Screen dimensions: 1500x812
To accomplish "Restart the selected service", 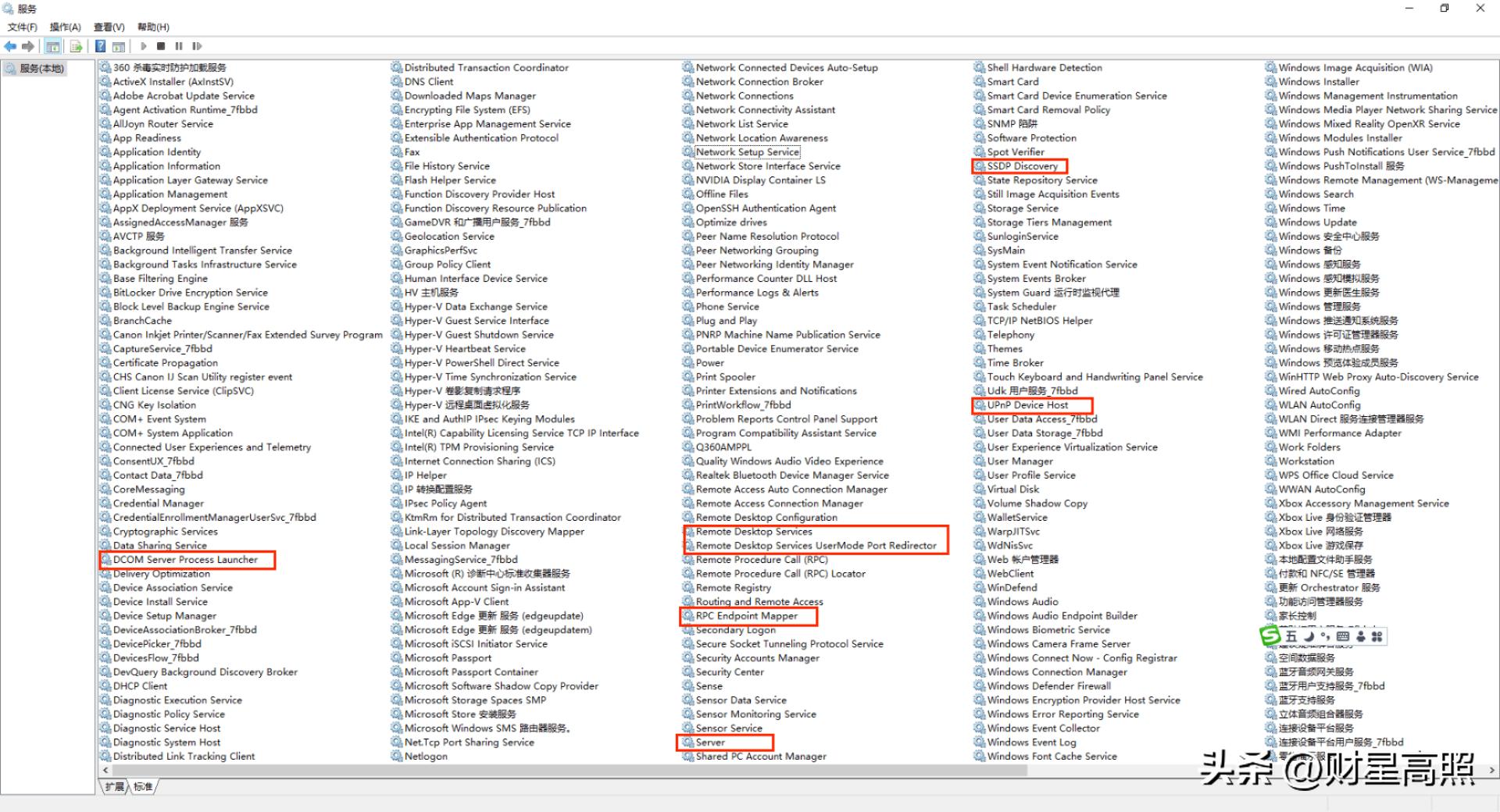I will [197, 46].
